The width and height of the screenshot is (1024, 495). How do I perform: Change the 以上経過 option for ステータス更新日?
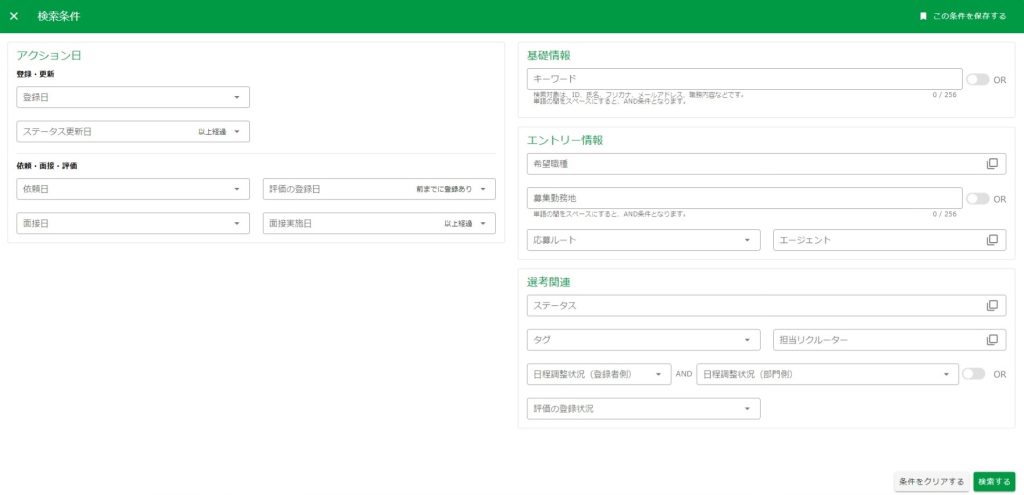point(220,132)
